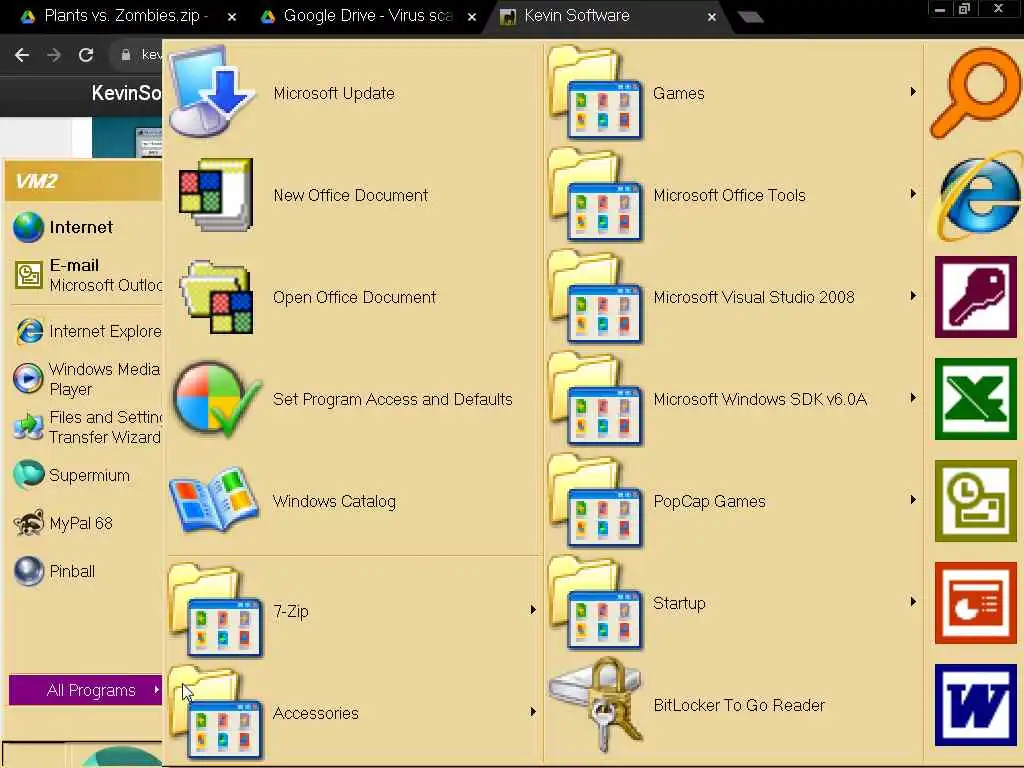Close the Kevin Software browser tab
This screenshot has height=768, width=1024.
(x=712, y=17)
